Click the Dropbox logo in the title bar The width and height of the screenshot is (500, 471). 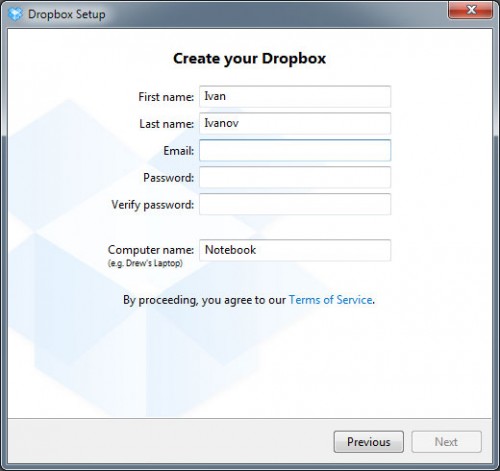point(15,14)
